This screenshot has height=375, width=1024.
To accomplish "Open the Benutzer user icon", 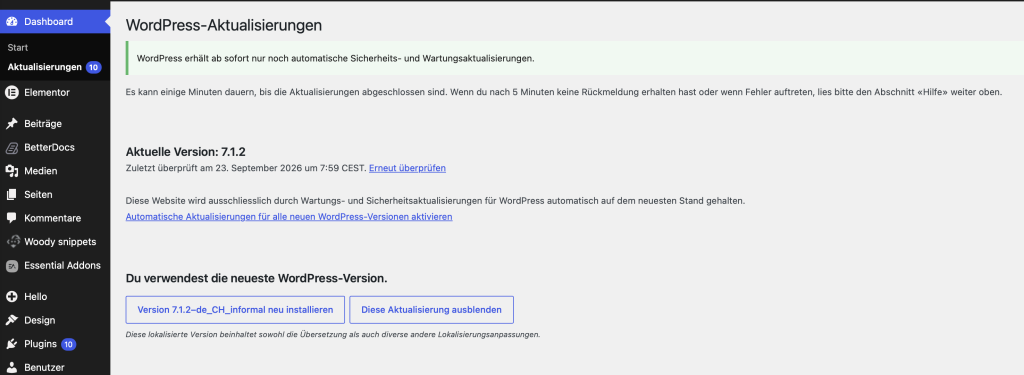I will [x=11, y=367].
